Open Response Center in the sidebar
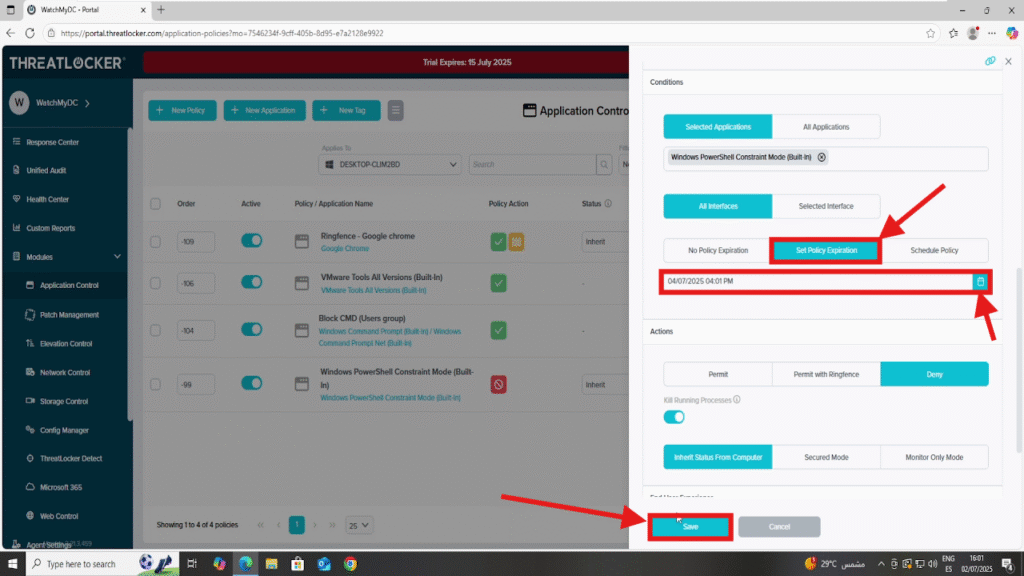 coord(52,142)
